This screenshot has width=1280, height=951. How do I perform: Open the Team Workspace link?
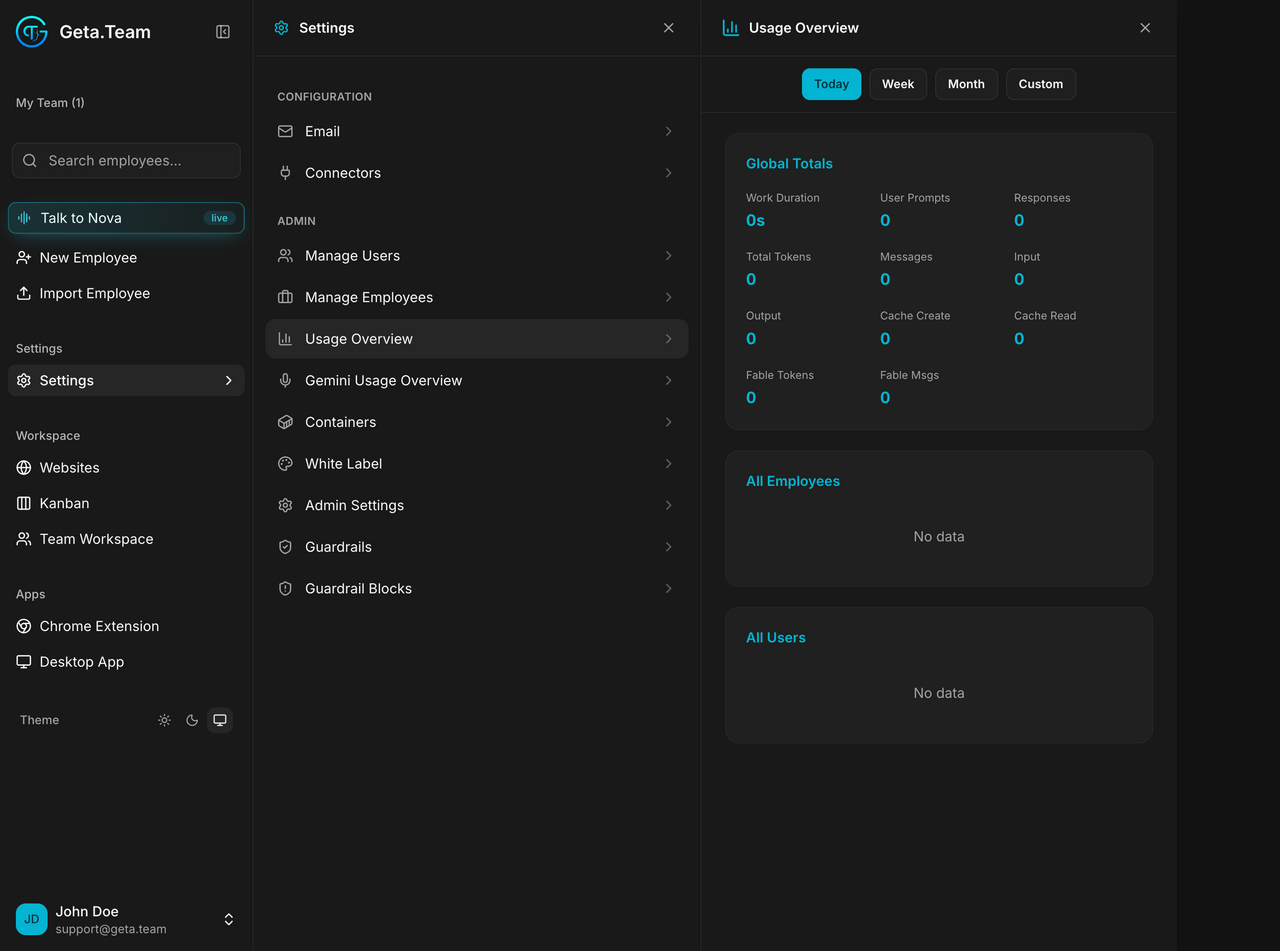pos(126,539)
